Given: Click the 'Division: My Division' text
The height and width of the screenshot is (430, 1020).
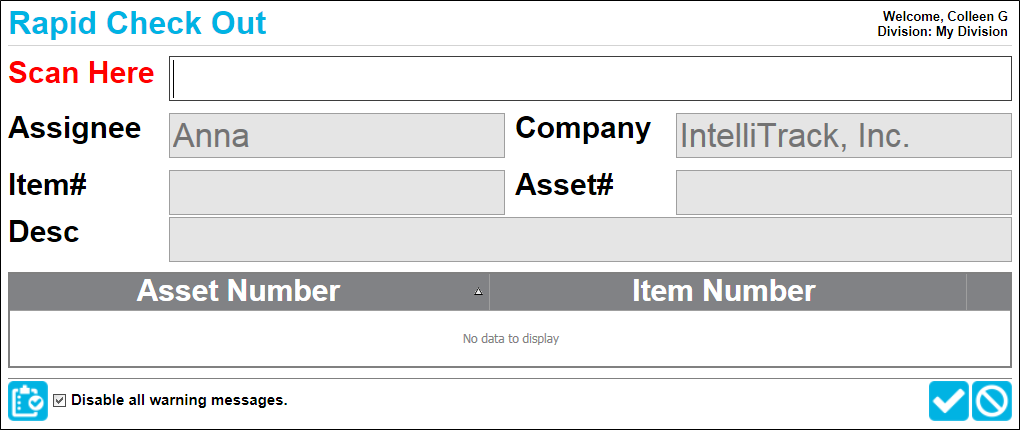Looking at the screenshot, I should (x=943, y=31).
